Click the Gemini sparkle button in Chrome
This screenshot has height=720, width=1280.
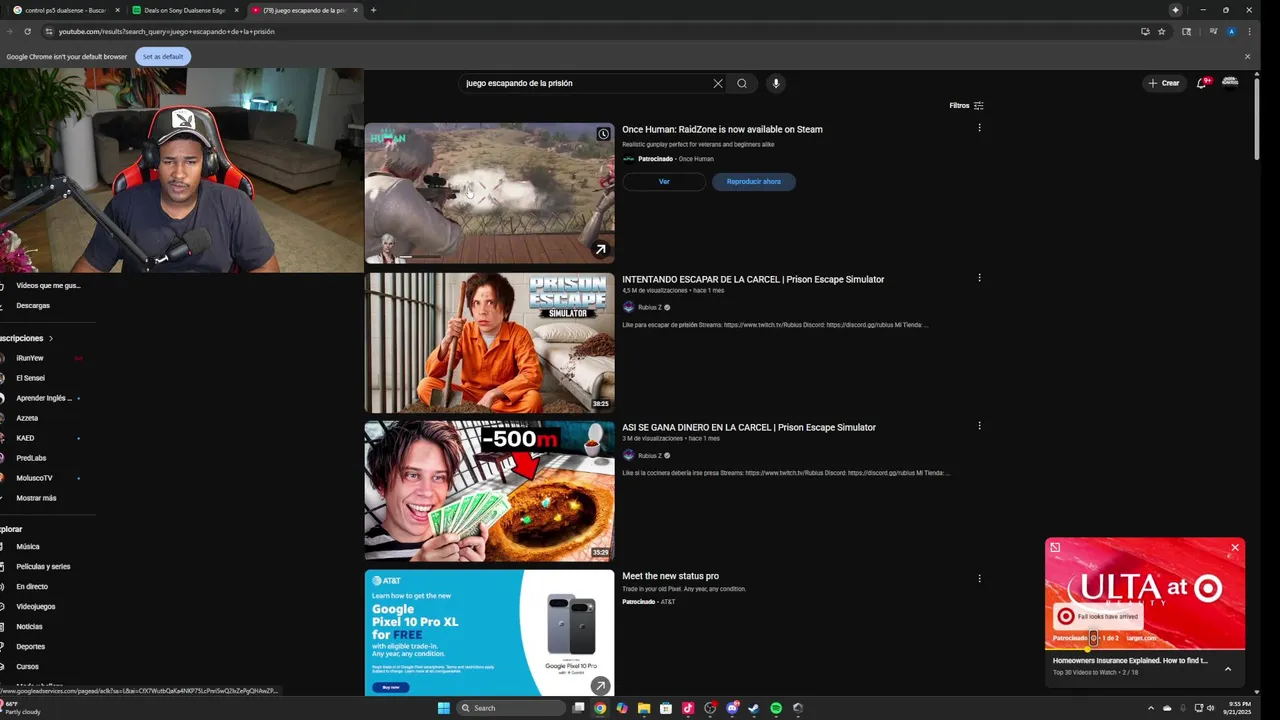(1175, 10)
